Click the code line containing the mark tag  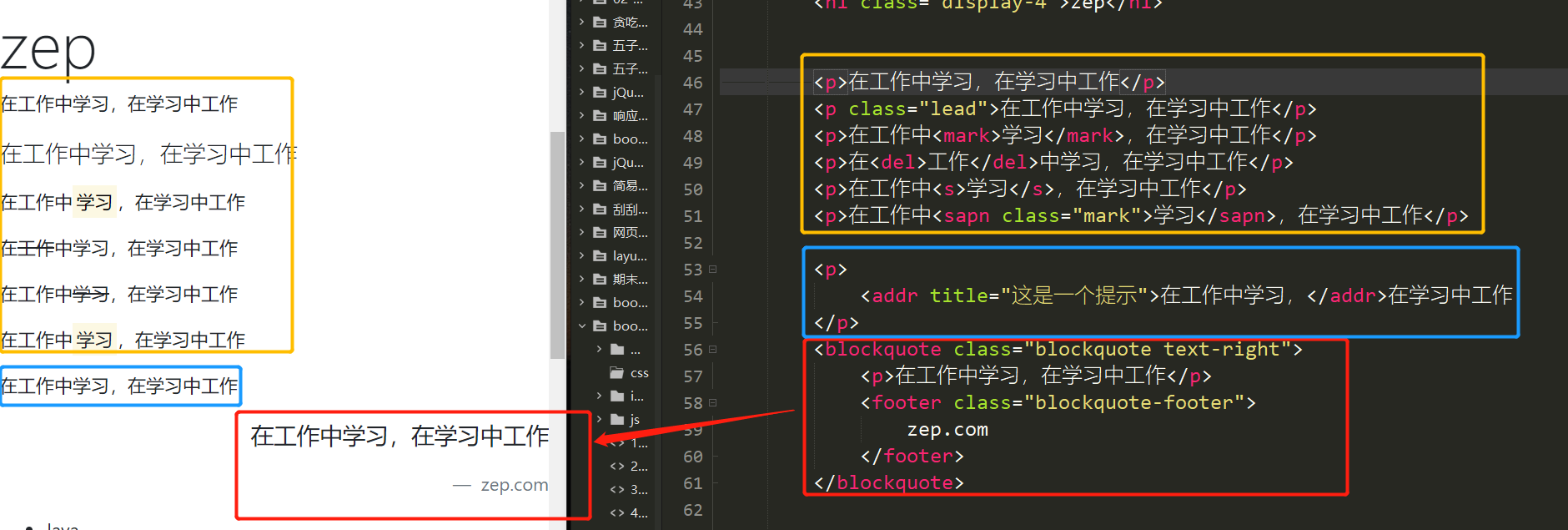pos(1065,135)
